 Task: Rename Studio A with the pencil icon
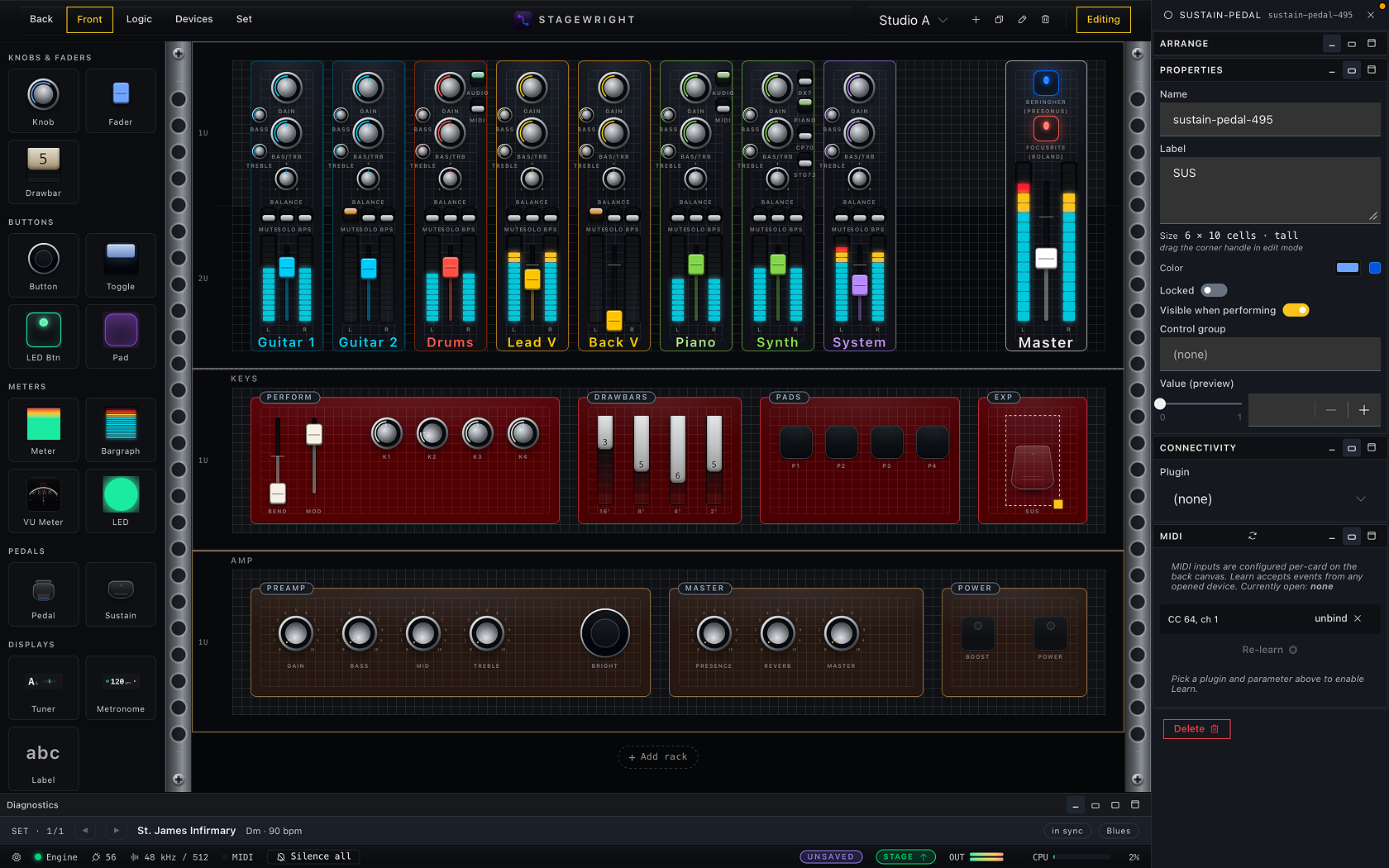(x=1022, y=20)
